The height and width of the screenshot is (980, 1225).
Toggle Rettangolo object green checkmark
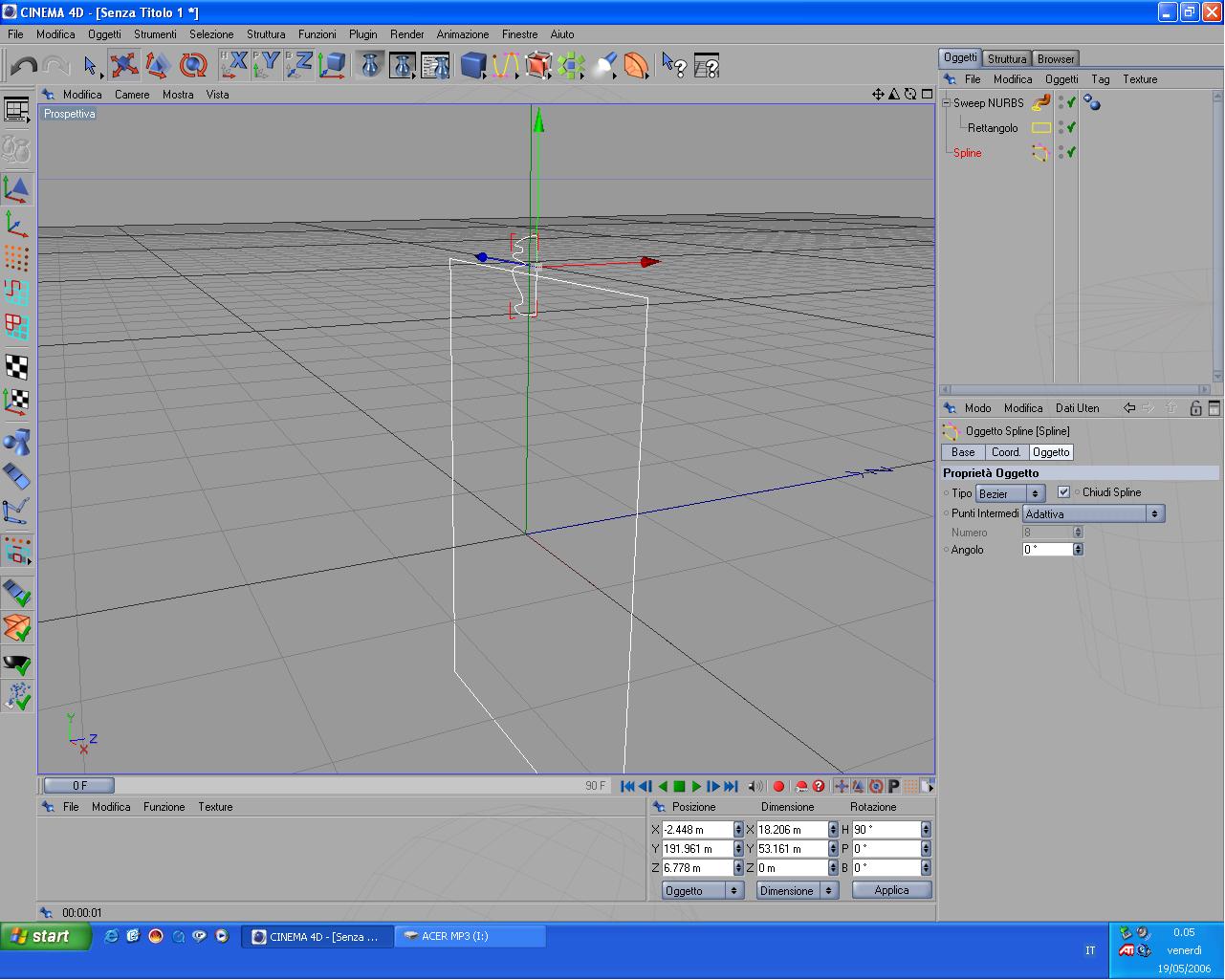pos(1072,127)
